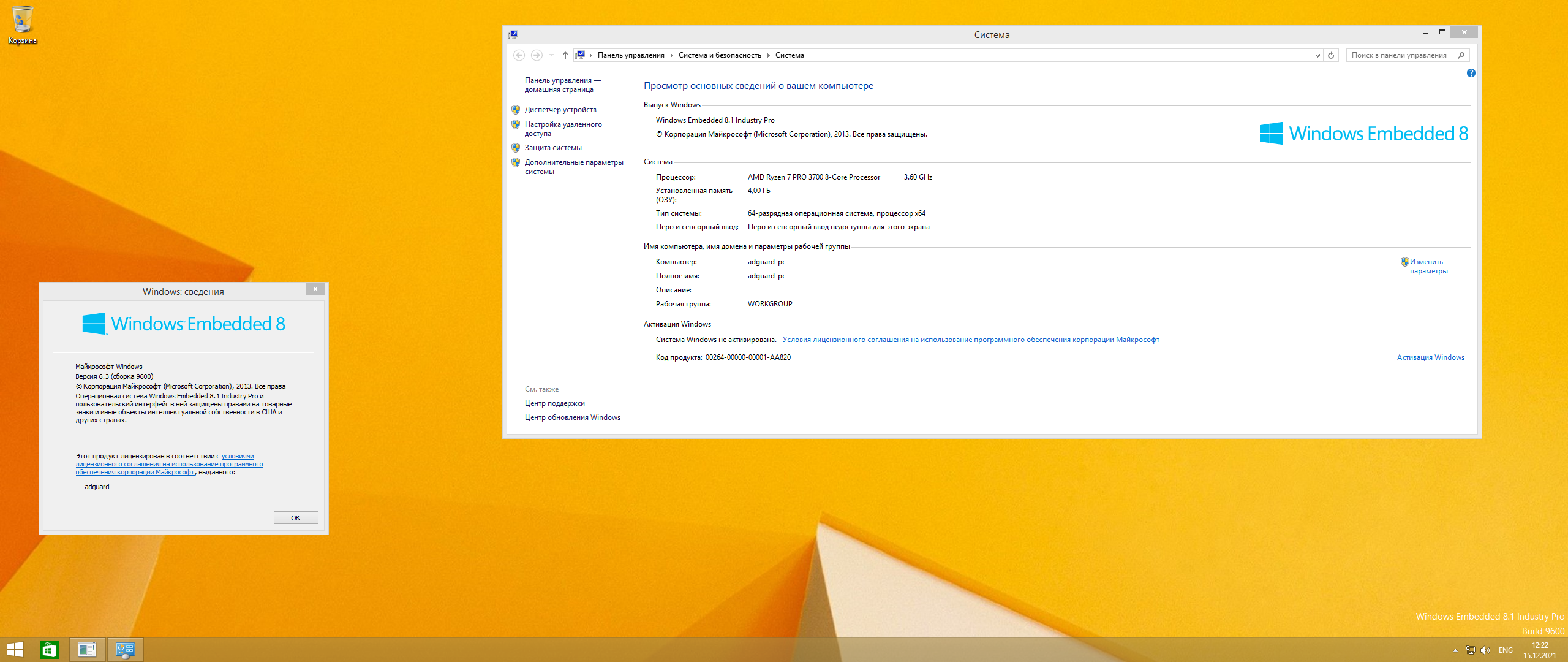Switch to the winver taskbar button
Screen dimensions: 1568x662
click(x=87, y=650)
